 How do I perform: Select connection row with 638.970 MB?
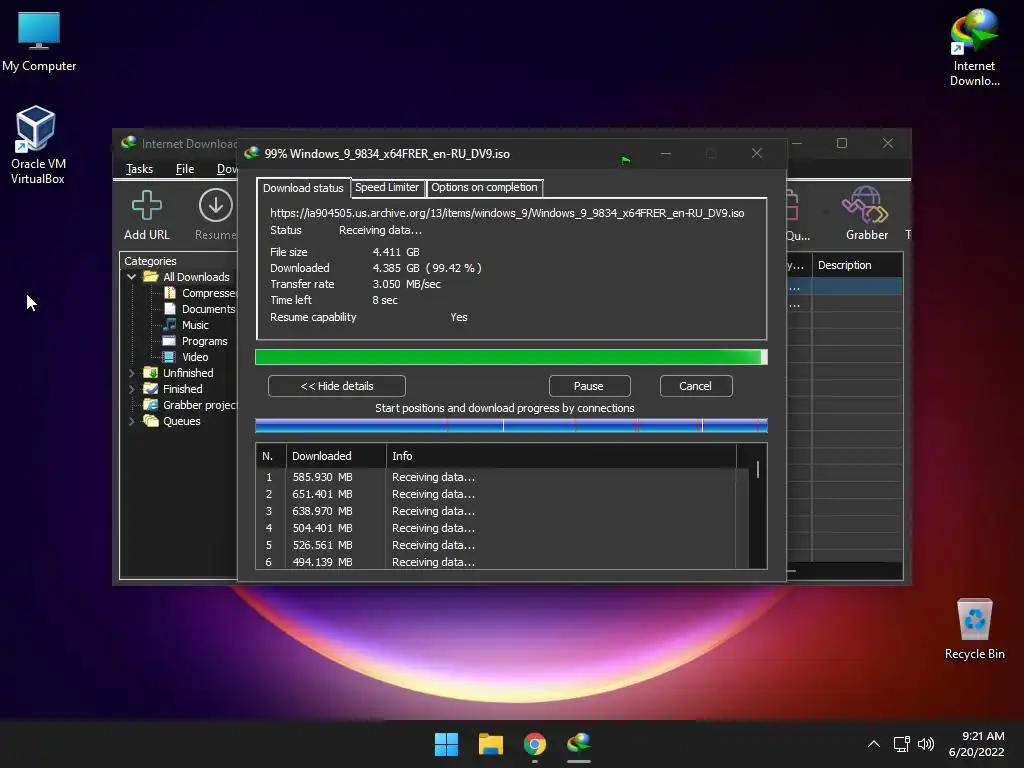click(x=496, y=511)
